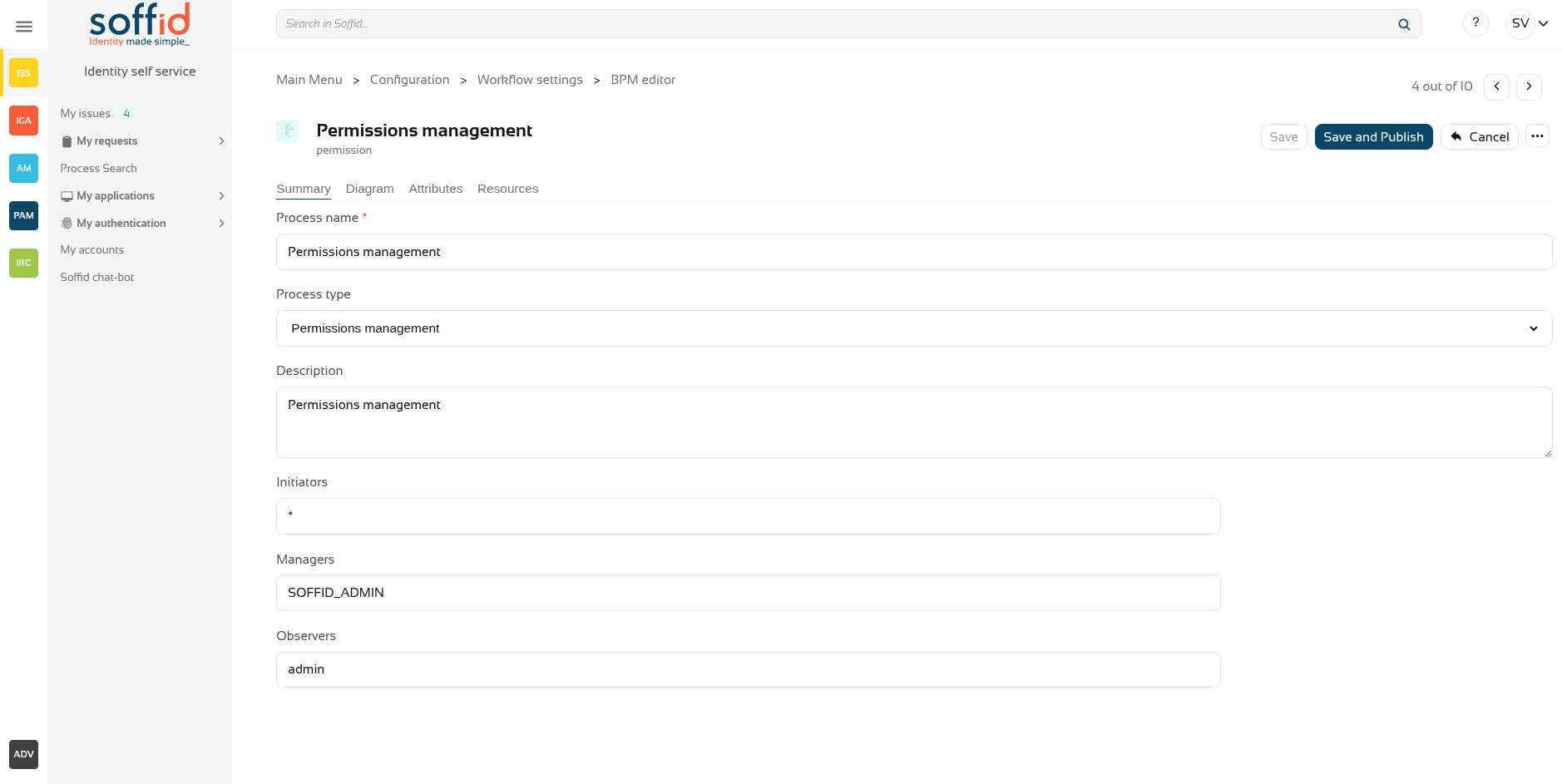Image resolution: width=1562 pixels, height=784 pixels.
Task: Open the IGA module icon
Action: click(23, 121)
